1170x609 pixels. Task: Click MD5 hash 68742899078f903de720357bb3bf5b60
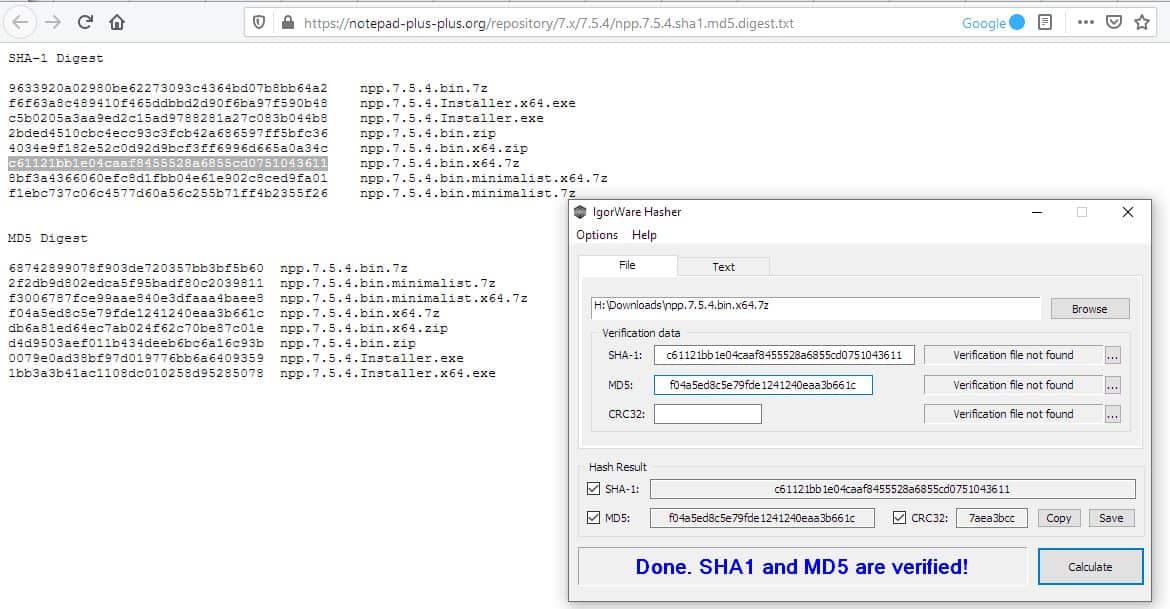click(136, 269)
